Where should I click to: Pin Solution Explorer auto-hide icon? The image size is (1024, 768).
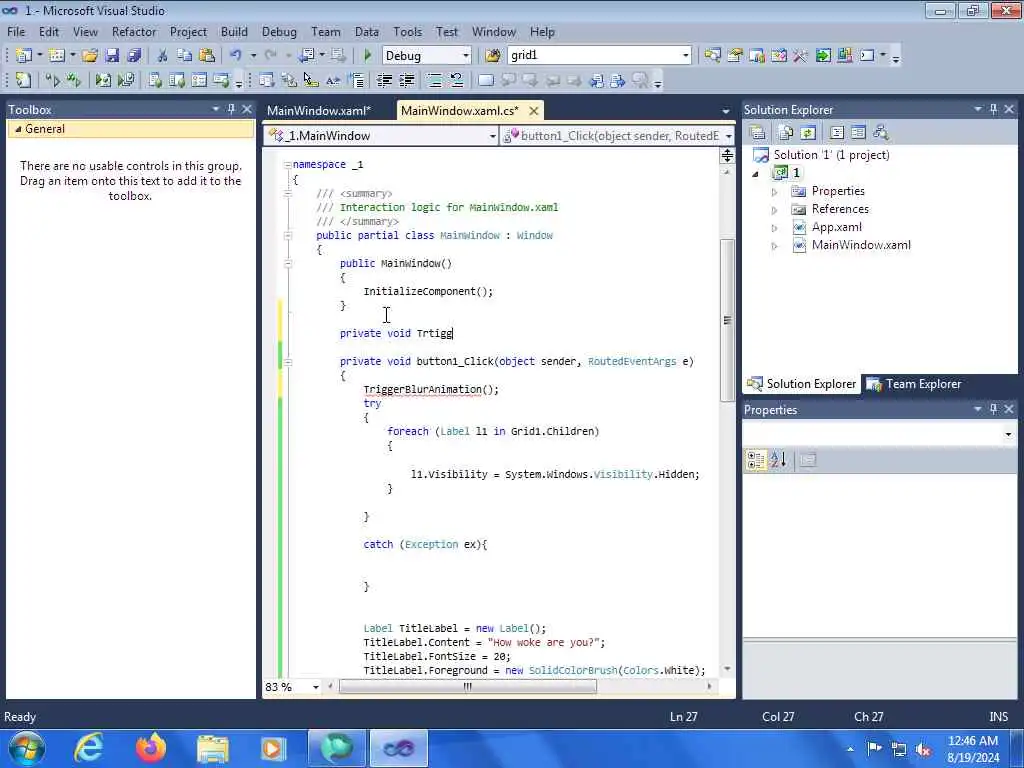click(x=993, y=109)
